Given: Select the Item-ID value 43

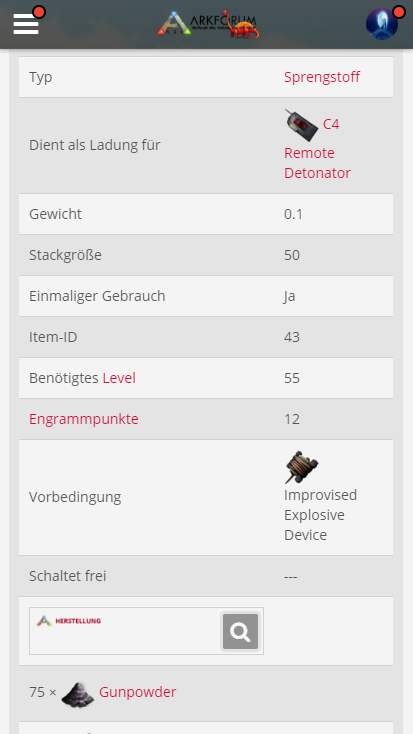Looking at the screenshot, I should [x=292, y=337].
